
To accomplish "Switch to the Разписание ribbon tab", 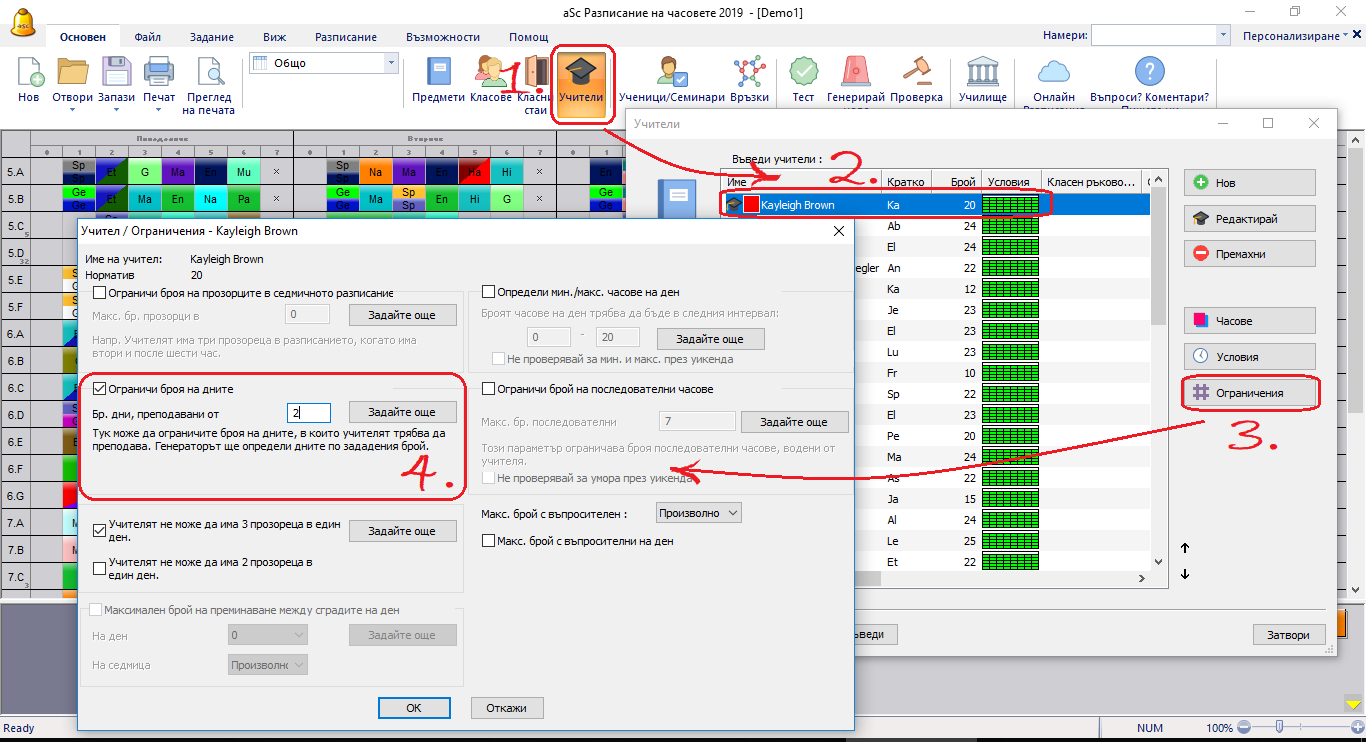I will click(346, 37).
